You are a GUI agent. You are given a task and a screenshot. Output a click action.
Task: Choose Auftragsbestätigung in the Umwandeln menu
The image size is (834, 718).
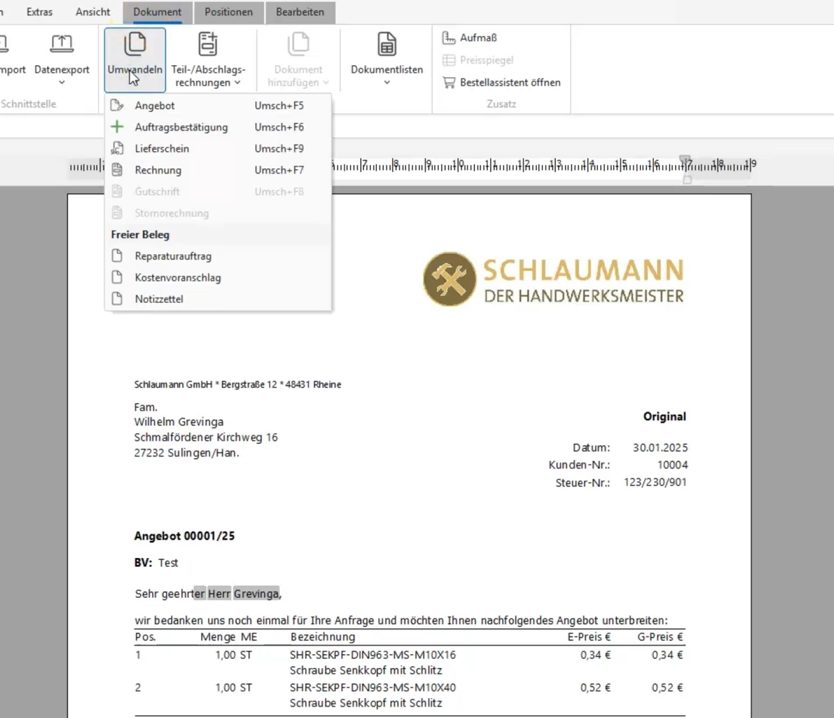click(x=218, y=127)
